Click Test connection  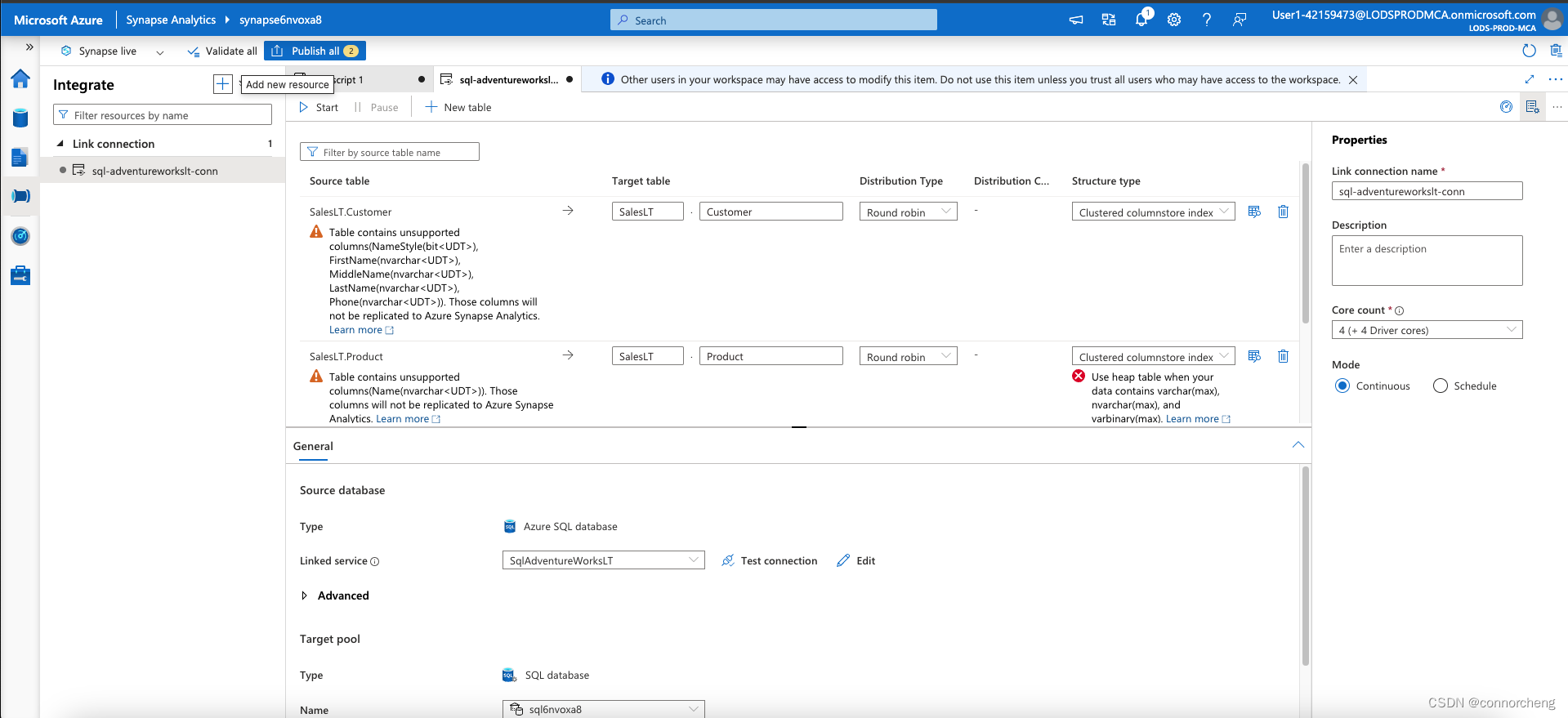point(770,560)
